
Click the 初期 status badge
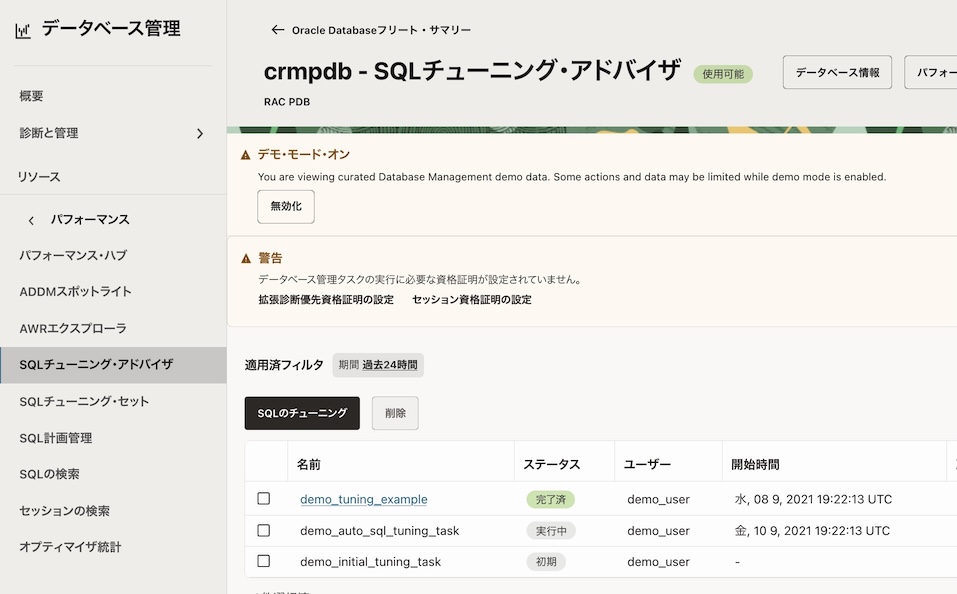coord(546,562)
